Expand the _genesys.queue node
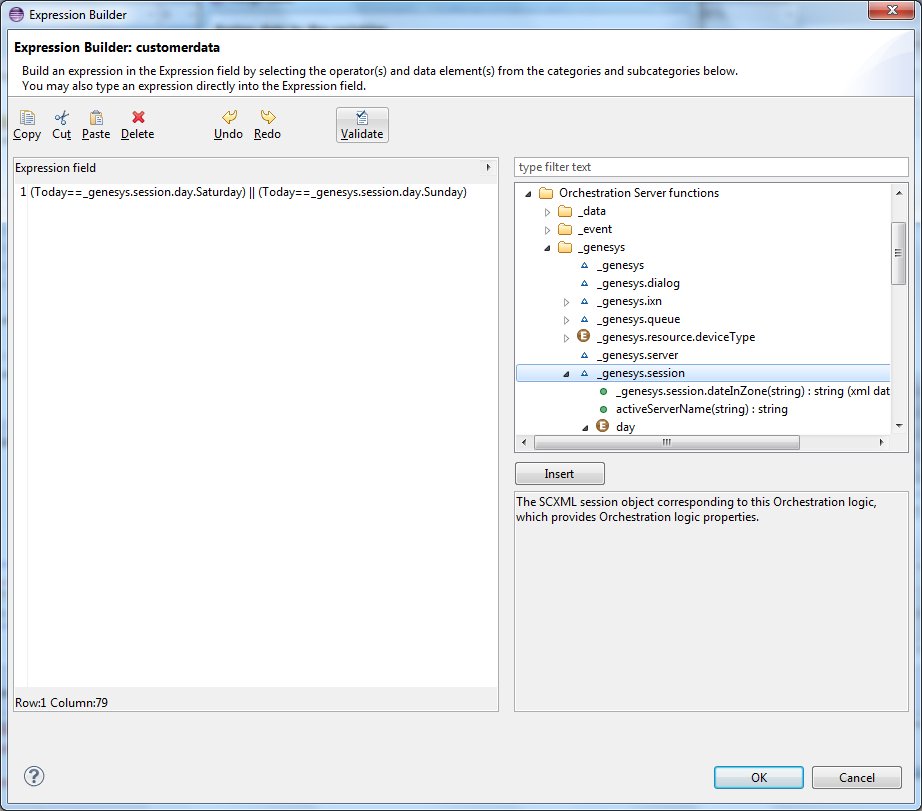 click(566, 320)
